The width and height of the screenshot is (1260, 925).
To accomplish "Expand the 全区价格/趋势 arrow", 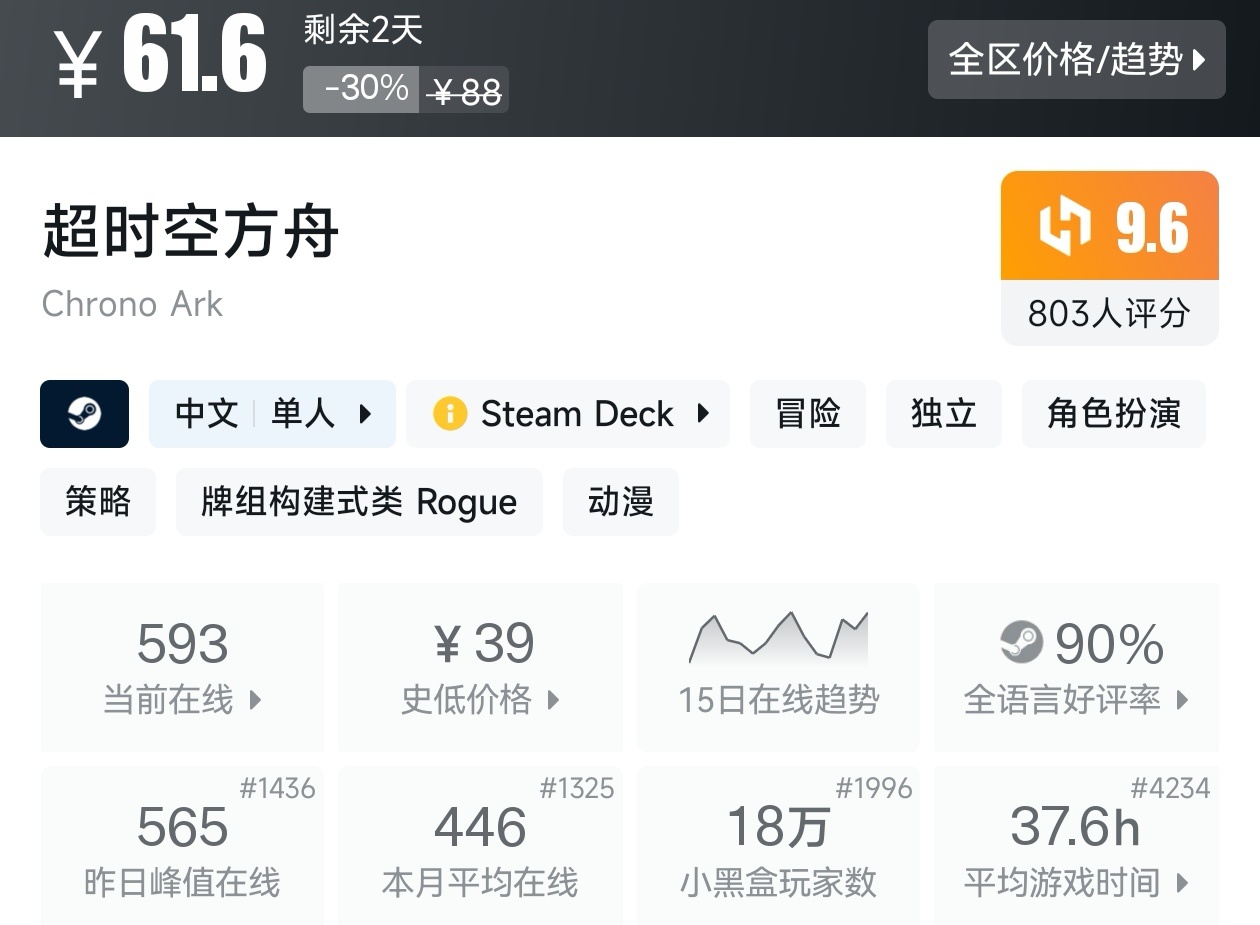I will 1199,60.
